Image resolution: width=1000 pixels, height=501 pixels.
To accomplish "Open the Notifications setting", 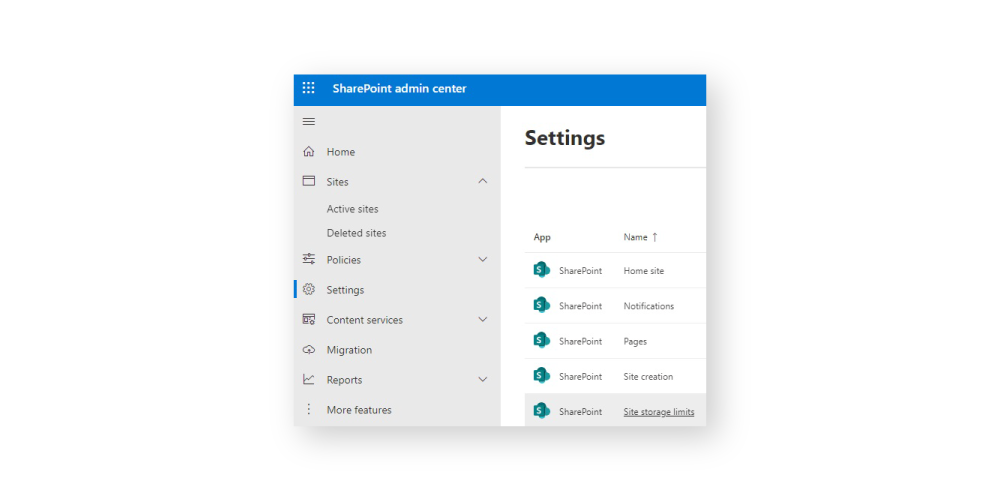I will (x=648, y=306).
